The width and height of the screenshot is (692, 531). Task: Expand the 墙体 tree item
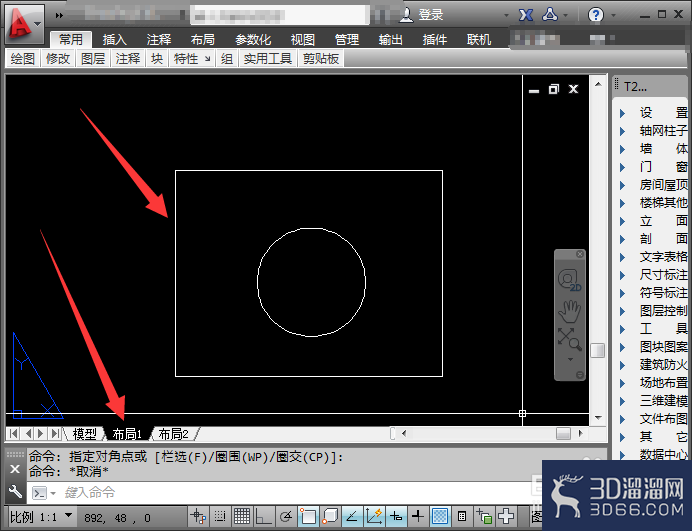tap(622, 149)
